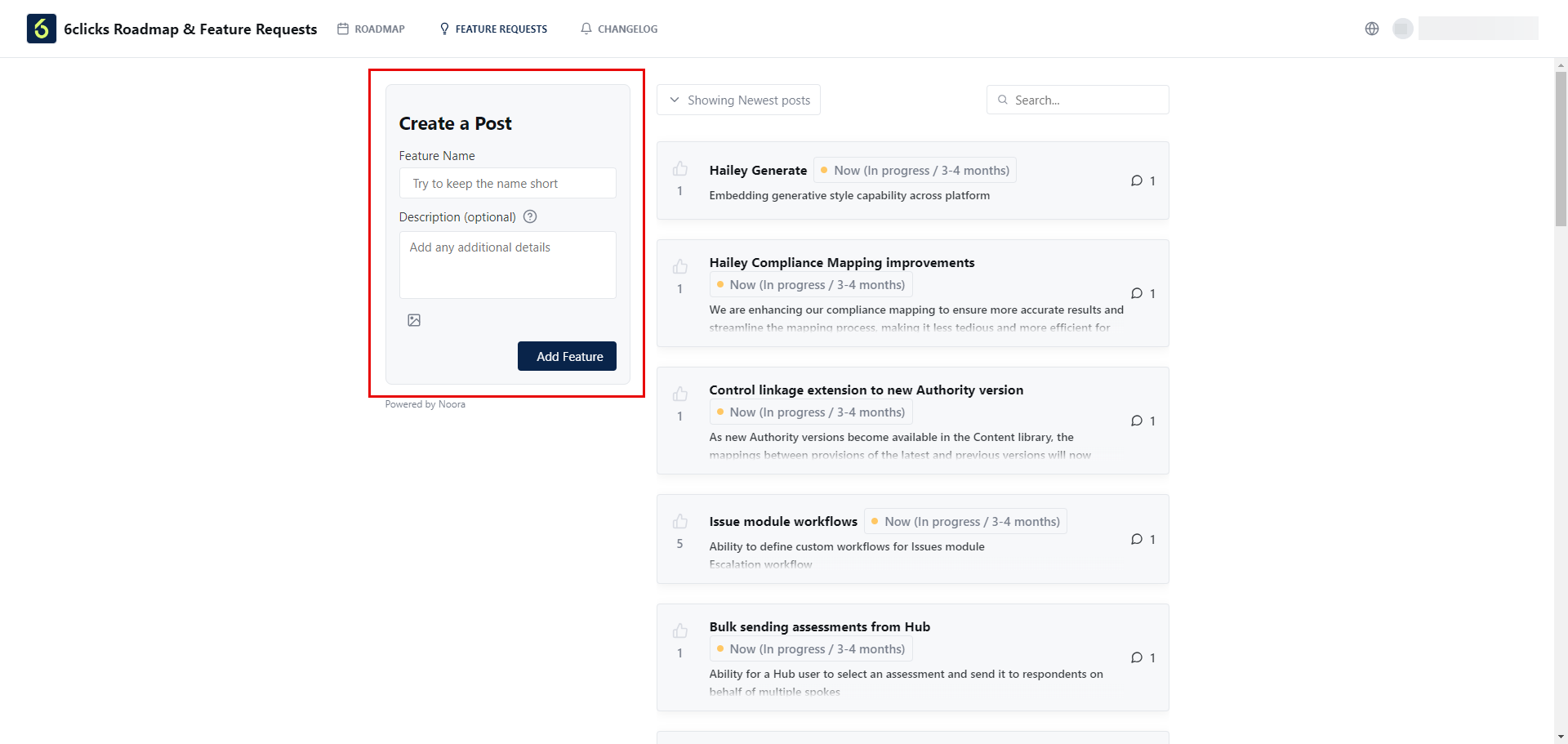Open the globe language icon
1568x744 pixels.
coord(1371,29)
